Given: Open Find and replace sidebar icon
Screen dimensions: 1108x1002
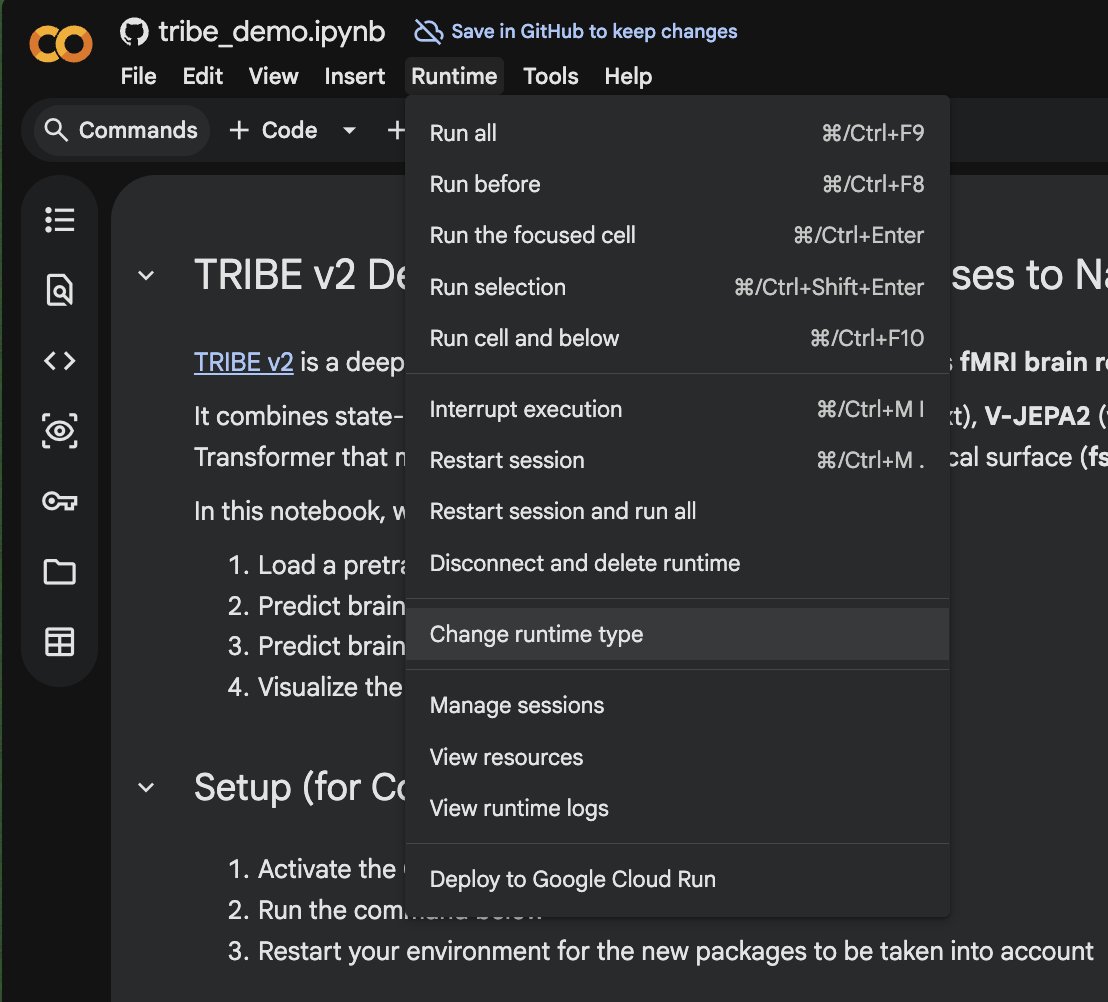Looking at the screenshot, I should coord(60,291).
